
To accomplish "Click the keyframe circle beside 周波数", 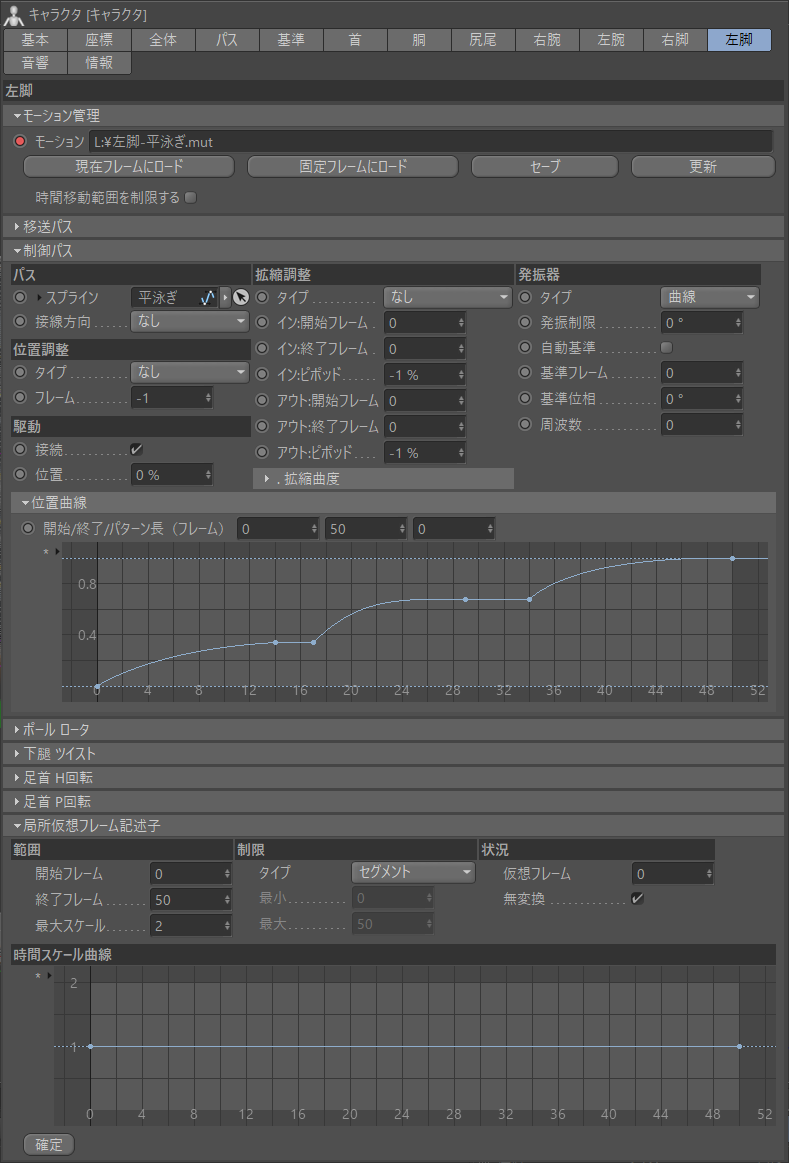I will (524, 425).
